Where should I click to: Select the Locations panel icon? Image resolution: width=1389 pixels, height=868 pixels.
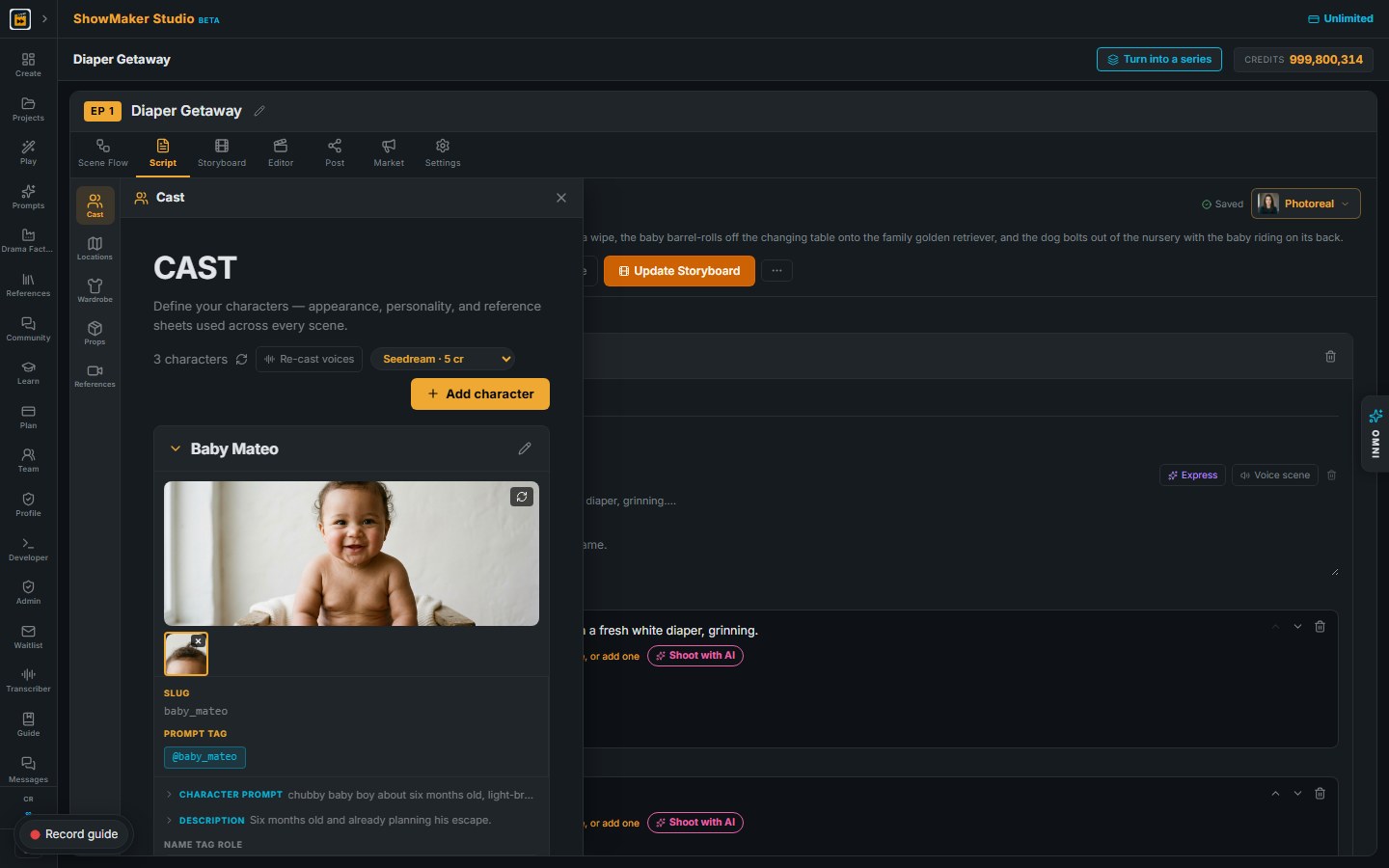[x=95, y=248]
